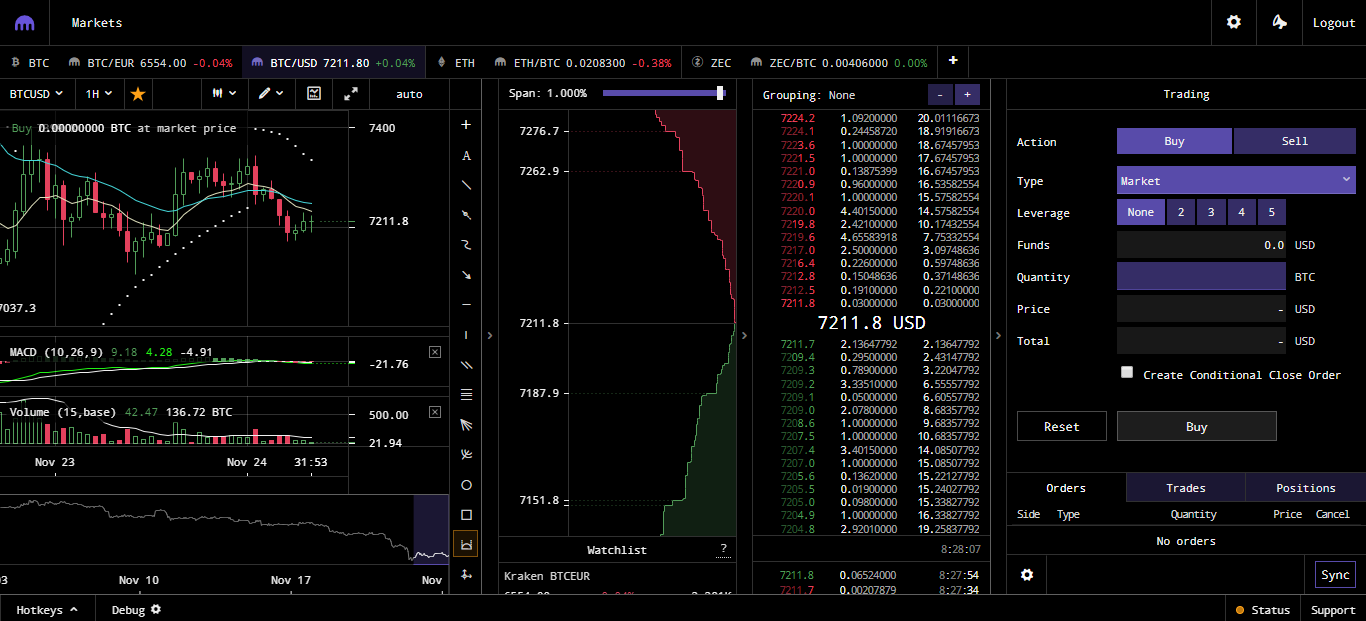The height and width of the screenshot is (621, 1366).
Task: Set leverage to 3
Action: [1211, 212]
